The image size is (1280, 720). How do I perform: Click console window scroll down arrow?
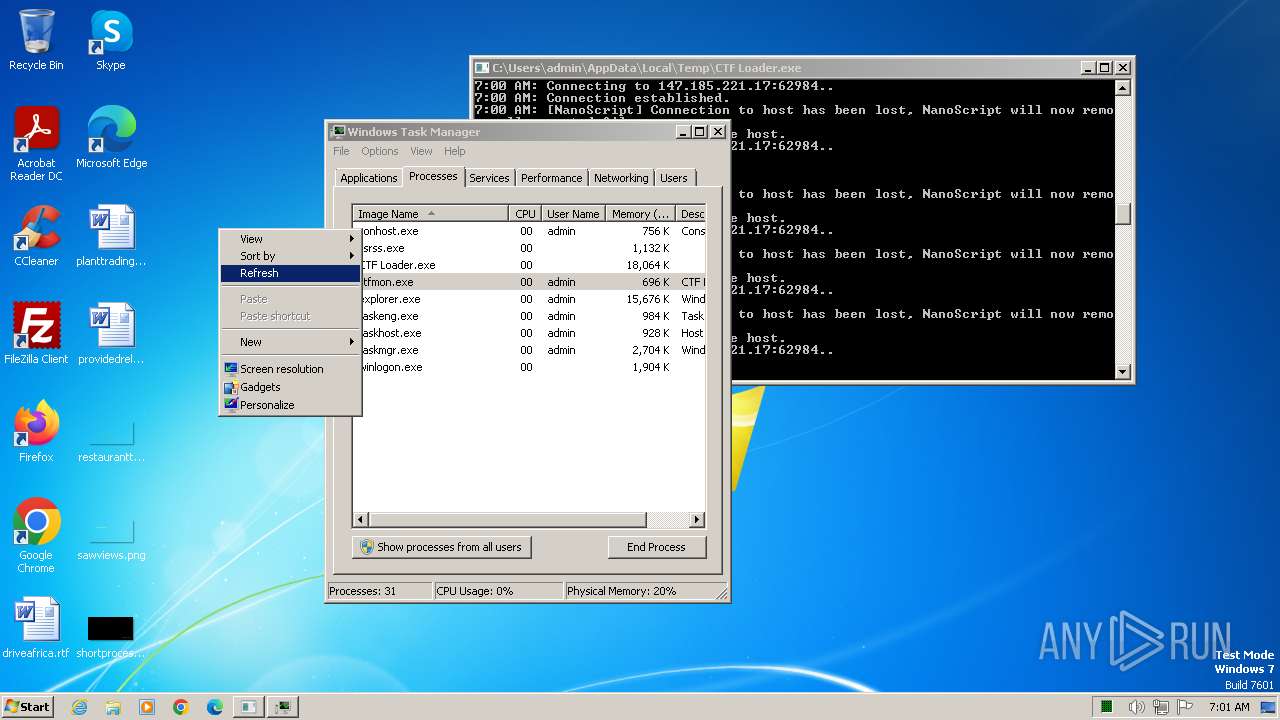(x=1122, y=372)
